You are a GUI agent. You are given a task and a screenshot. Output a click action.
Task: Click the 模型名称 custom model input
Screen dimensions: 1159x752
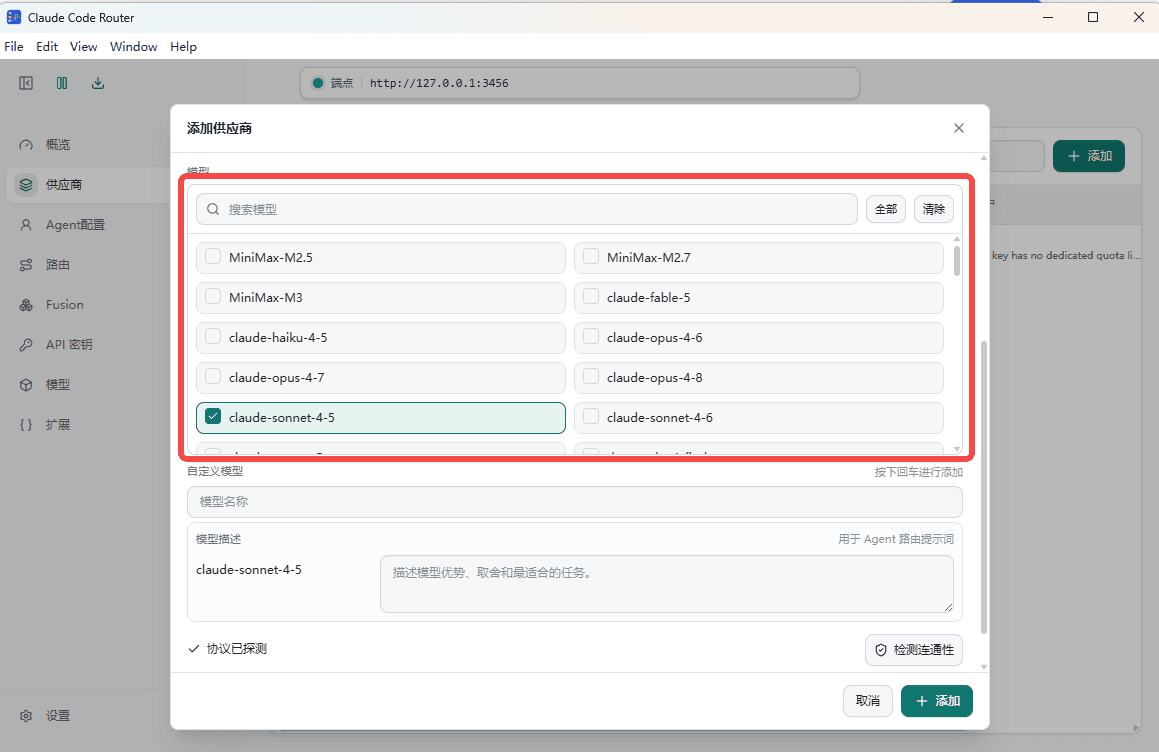[x=574, y=501]
